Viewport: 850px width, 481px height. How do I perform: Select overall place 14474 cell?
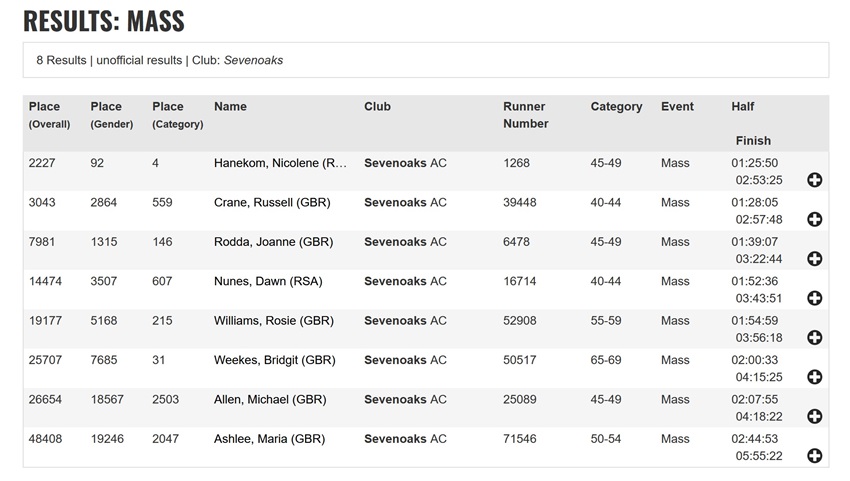coord(45,281)
